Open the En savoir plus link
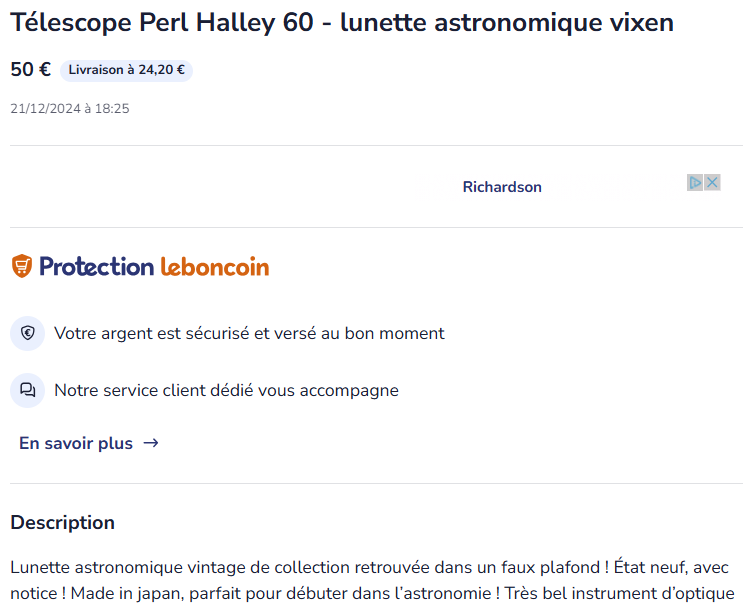Screen dimensions: 743x611 76,443
